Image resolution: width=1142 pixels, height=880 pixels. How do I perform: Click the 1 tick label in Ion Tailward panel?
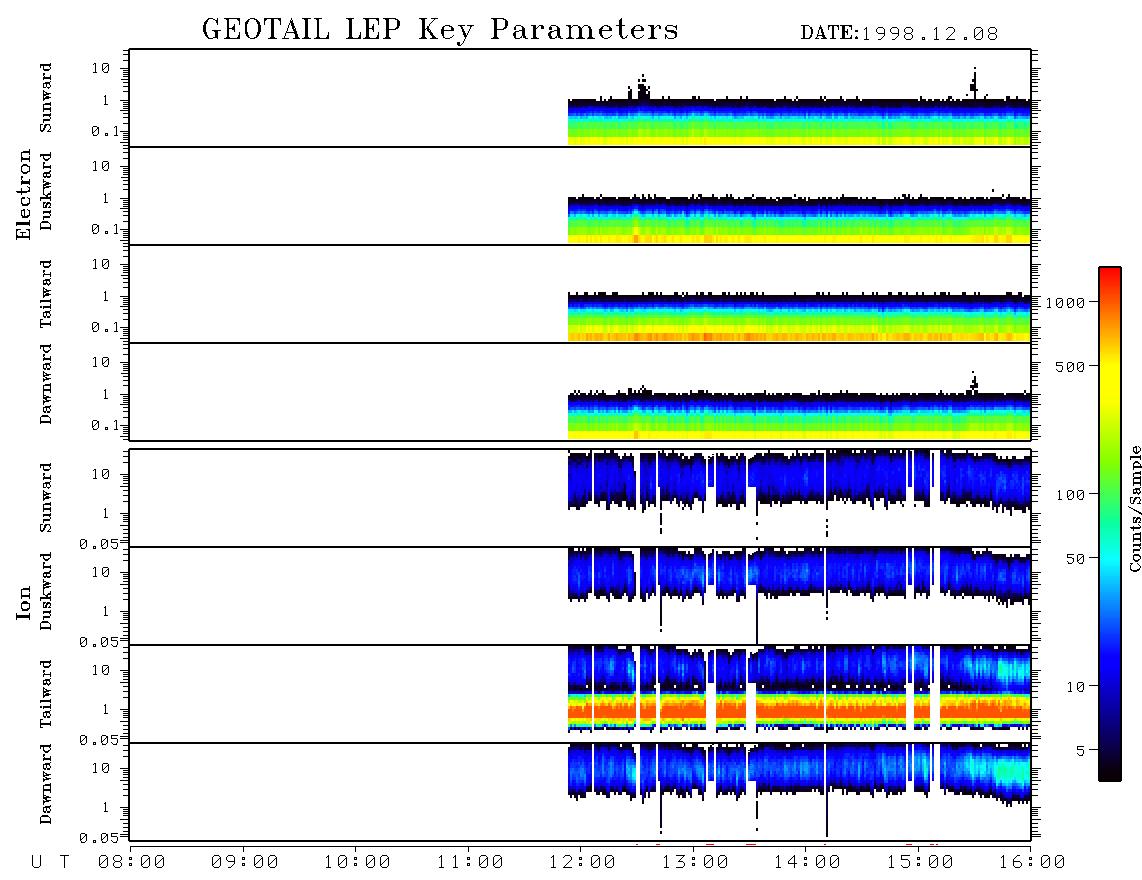(x=106, y=709)
